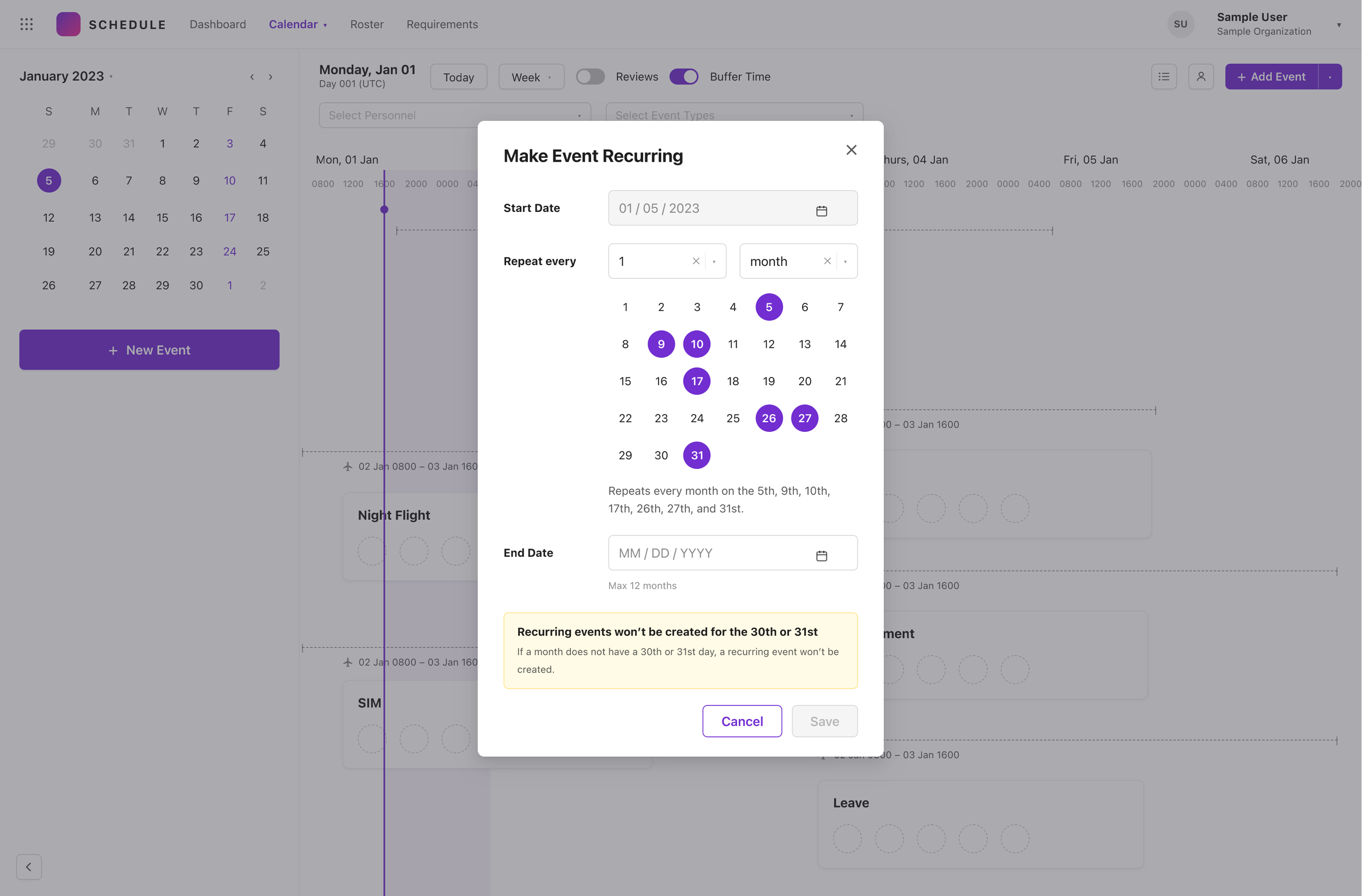The height and width of the screenshot is (896, 1362).
Task: Click the Today button
Action: click(x=458, y=77)
